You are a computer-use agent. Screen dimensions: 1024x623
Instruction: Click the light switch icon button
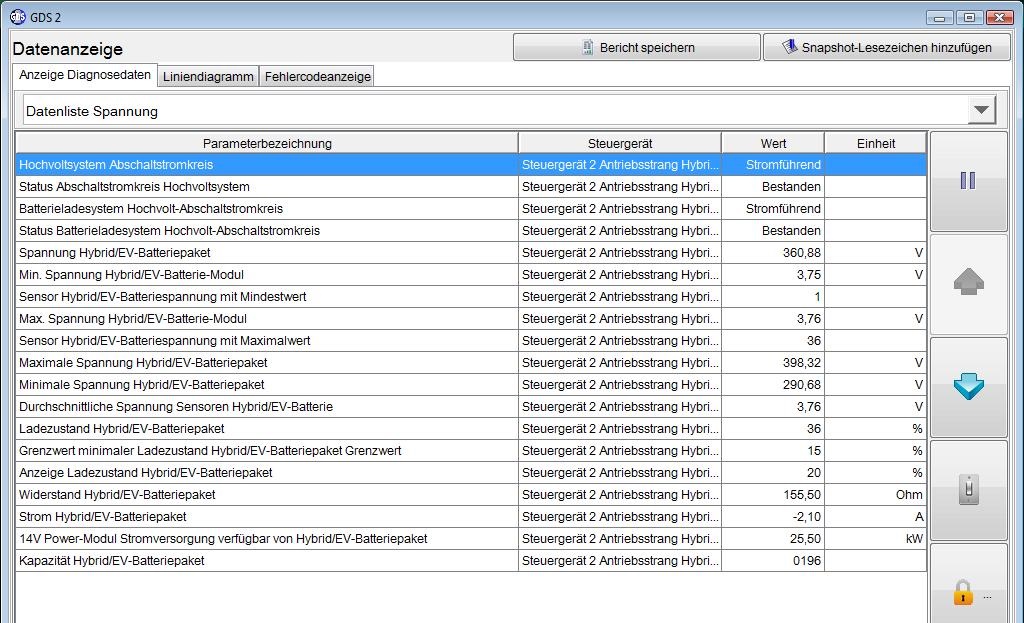pos(967,490)
